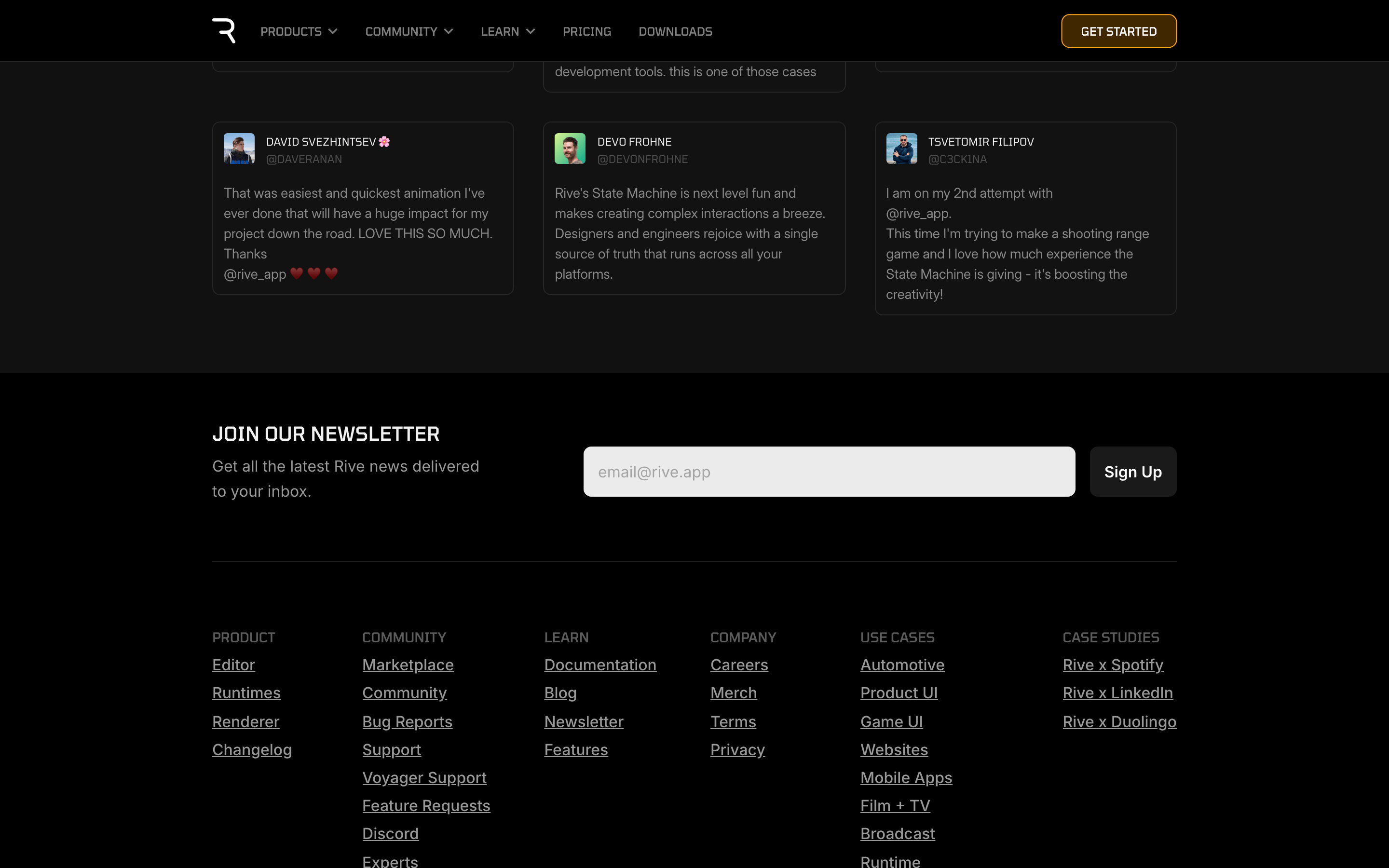
Task: Click the @DAVERANAN handle
Action: click(x=304, y=159)
